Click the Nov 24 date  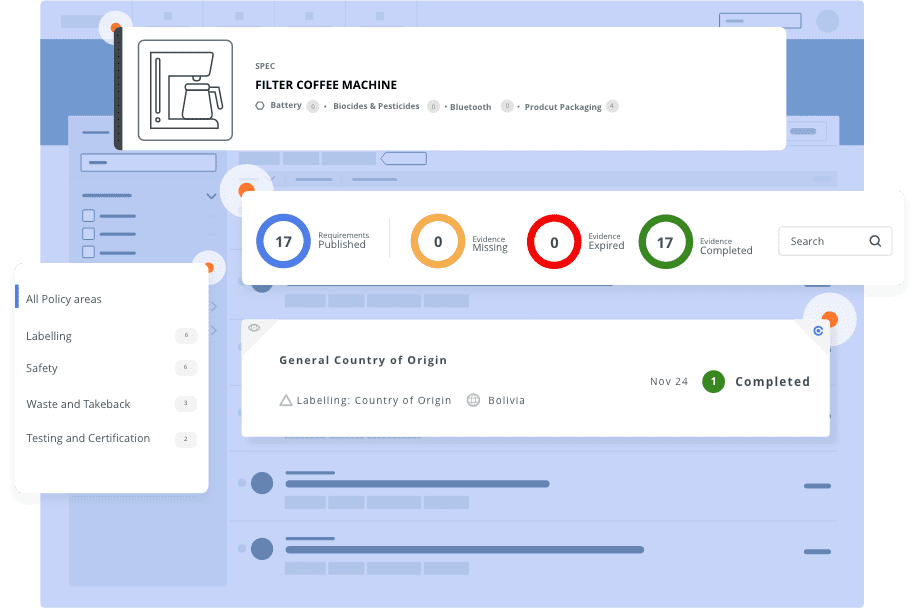click(x=669, y=381)
